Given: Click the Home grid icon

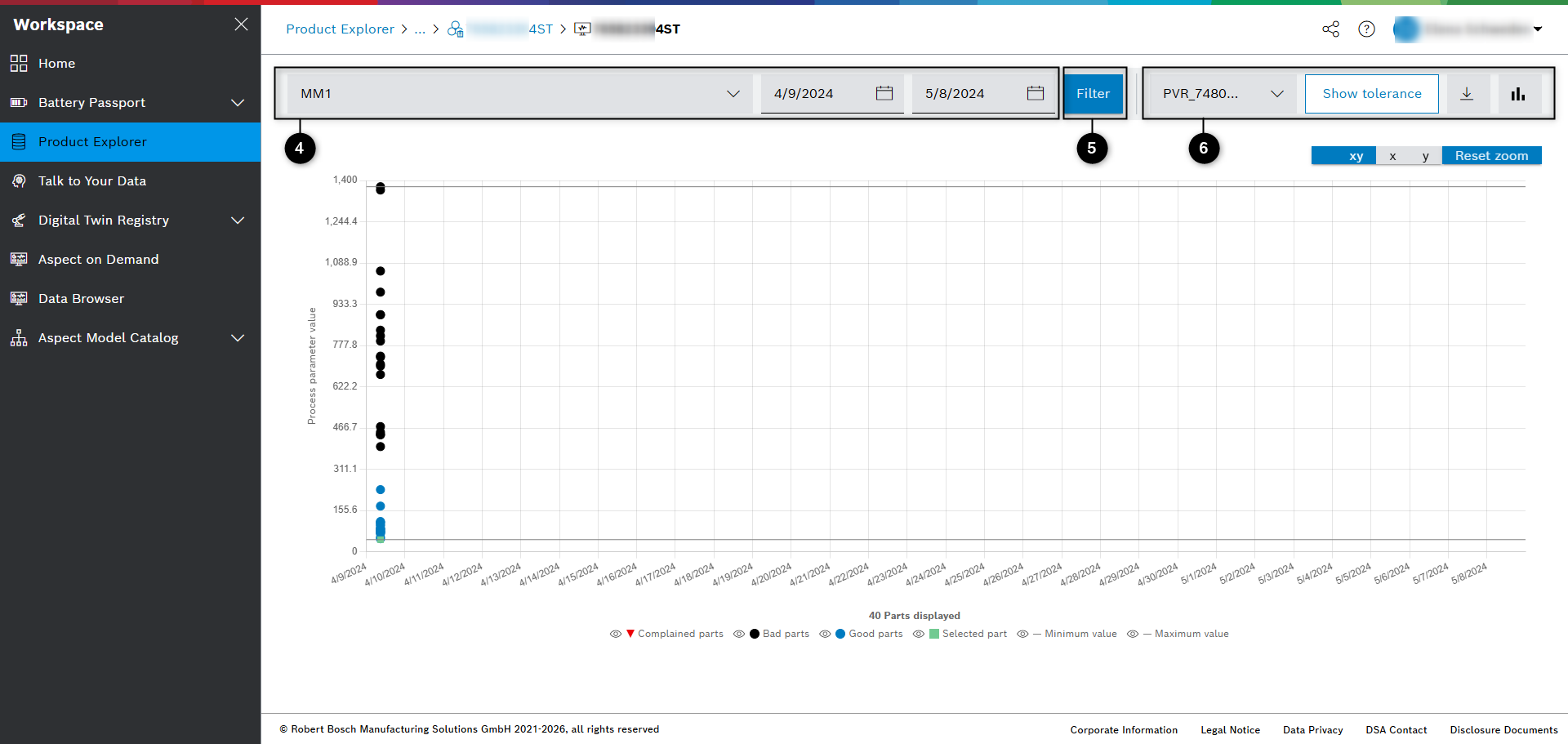Looking at the screenshot, I should coord(19,63).
